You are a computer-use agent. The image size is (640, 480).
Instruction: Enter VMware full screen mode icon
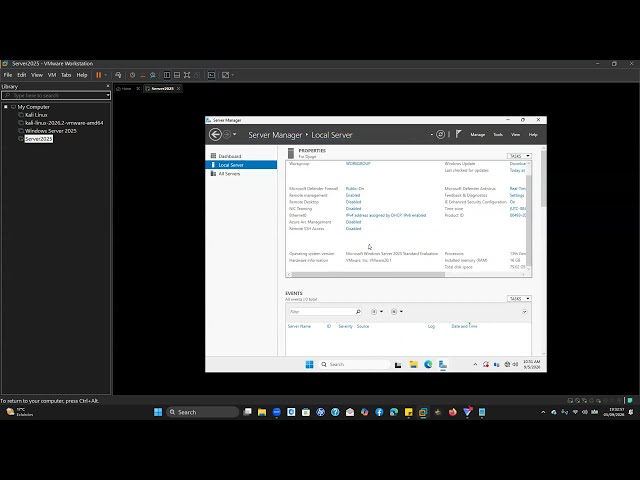[187, 75]
